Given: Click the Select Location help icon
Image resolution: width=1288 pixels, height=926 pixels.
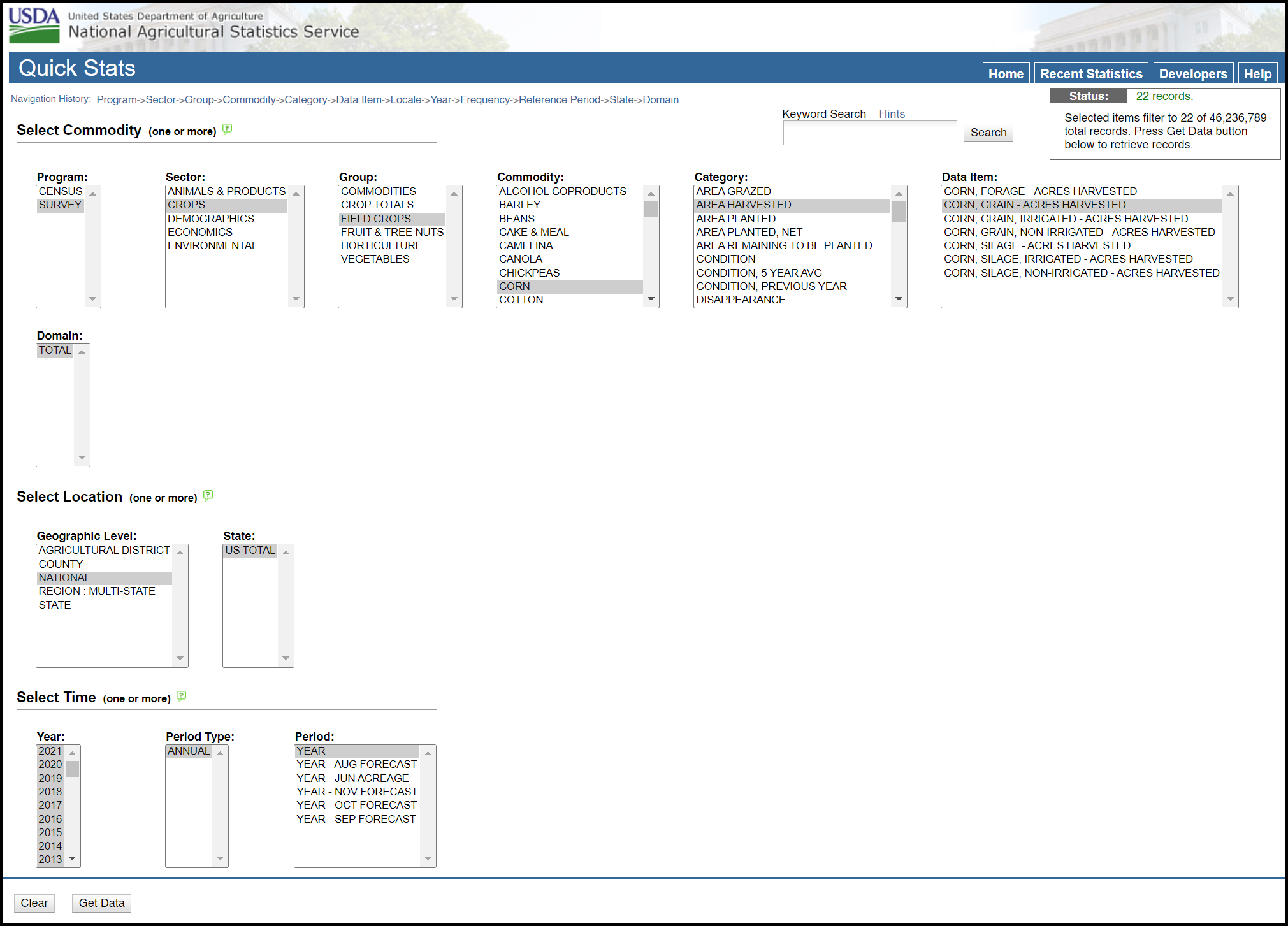Looking at the screenshot, I should [208, 495].
